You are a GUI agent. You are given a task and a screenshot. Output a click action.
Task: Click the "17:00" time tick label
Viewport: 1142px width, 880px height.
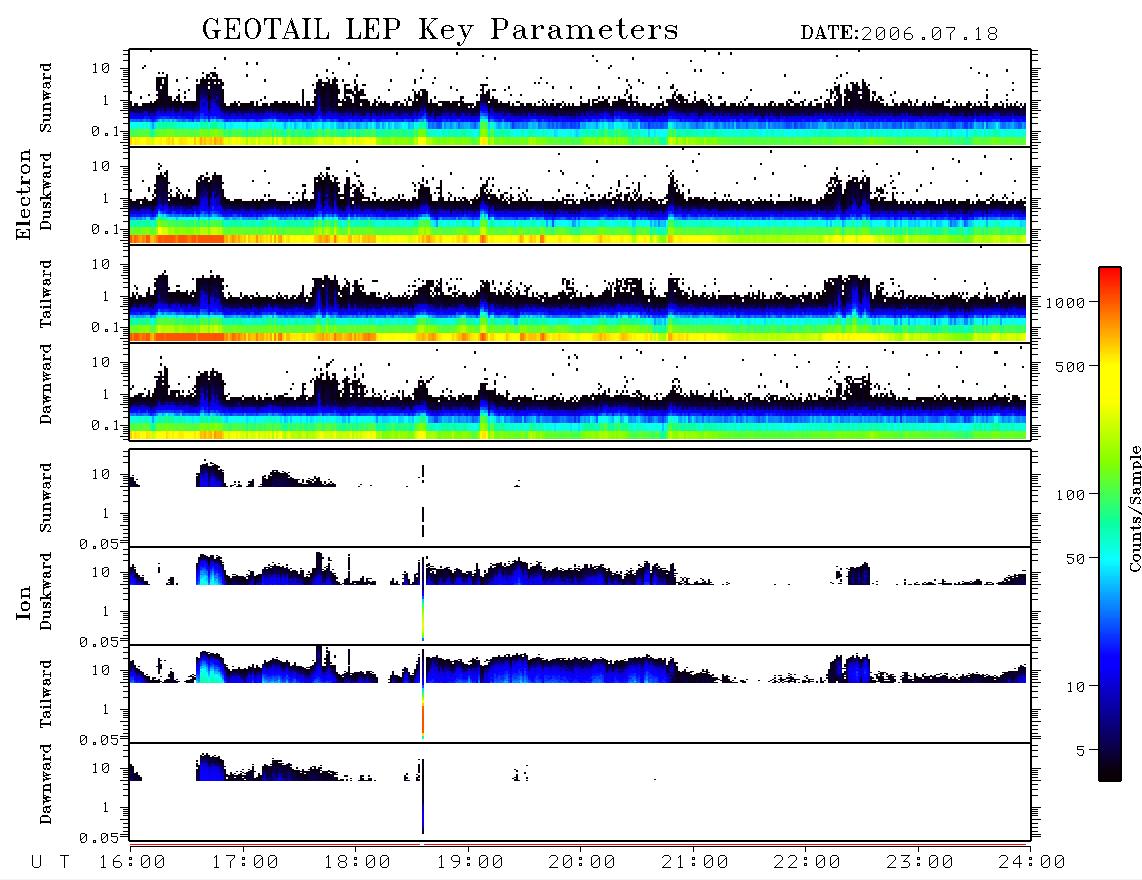245,863
